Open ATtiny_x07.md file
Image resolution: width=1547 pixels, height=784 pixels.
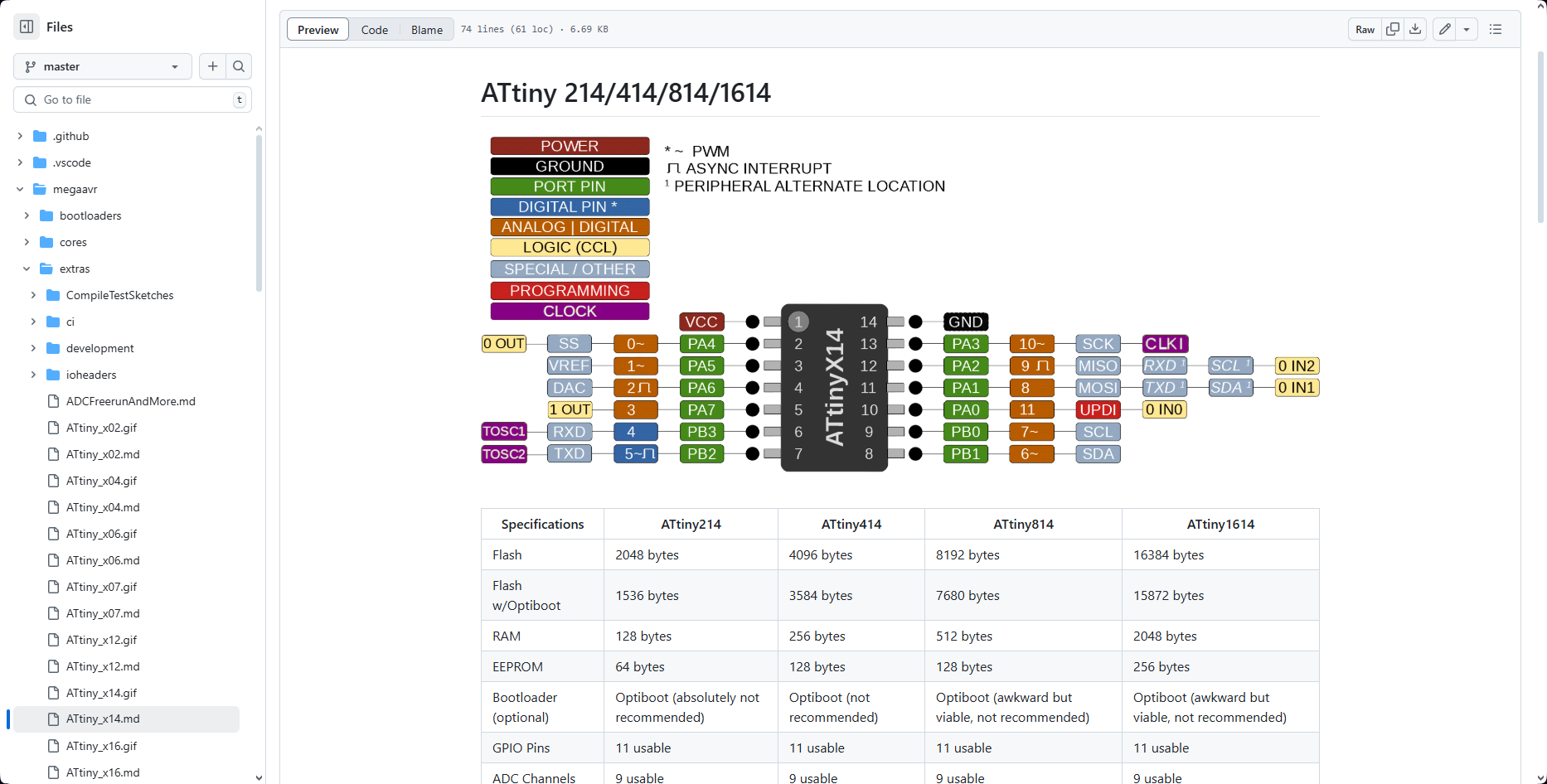pyautogui.click(x=103, y=613)
